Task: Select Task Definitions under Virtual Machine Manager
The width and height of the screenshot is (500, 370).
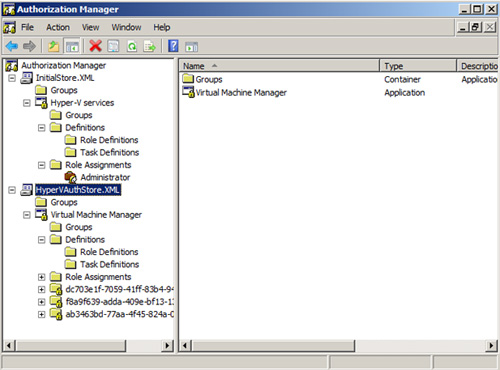Action: click(109, 264)
